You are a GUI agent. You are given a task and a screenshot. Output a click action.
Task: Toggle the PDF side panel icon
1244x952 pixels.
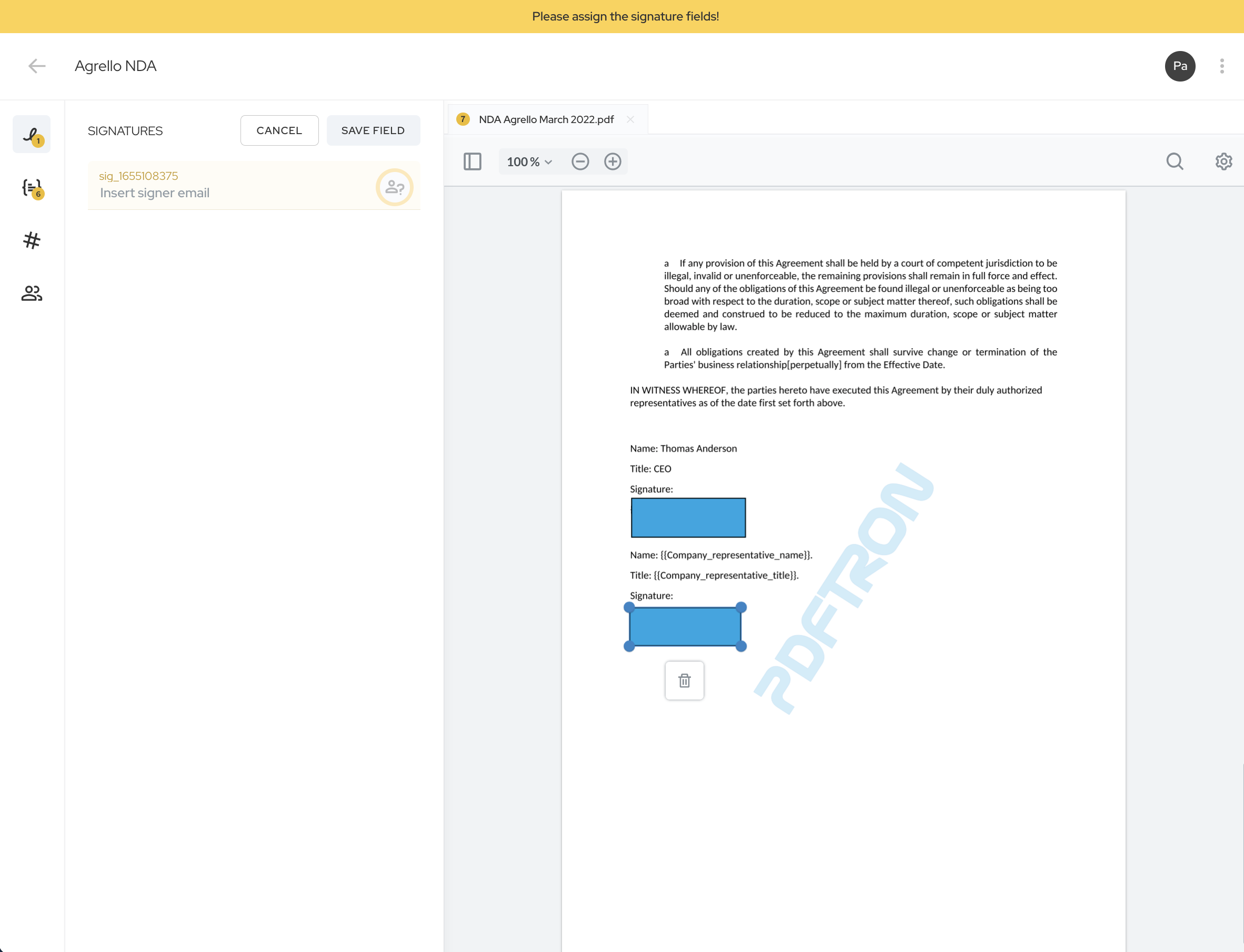473,161
